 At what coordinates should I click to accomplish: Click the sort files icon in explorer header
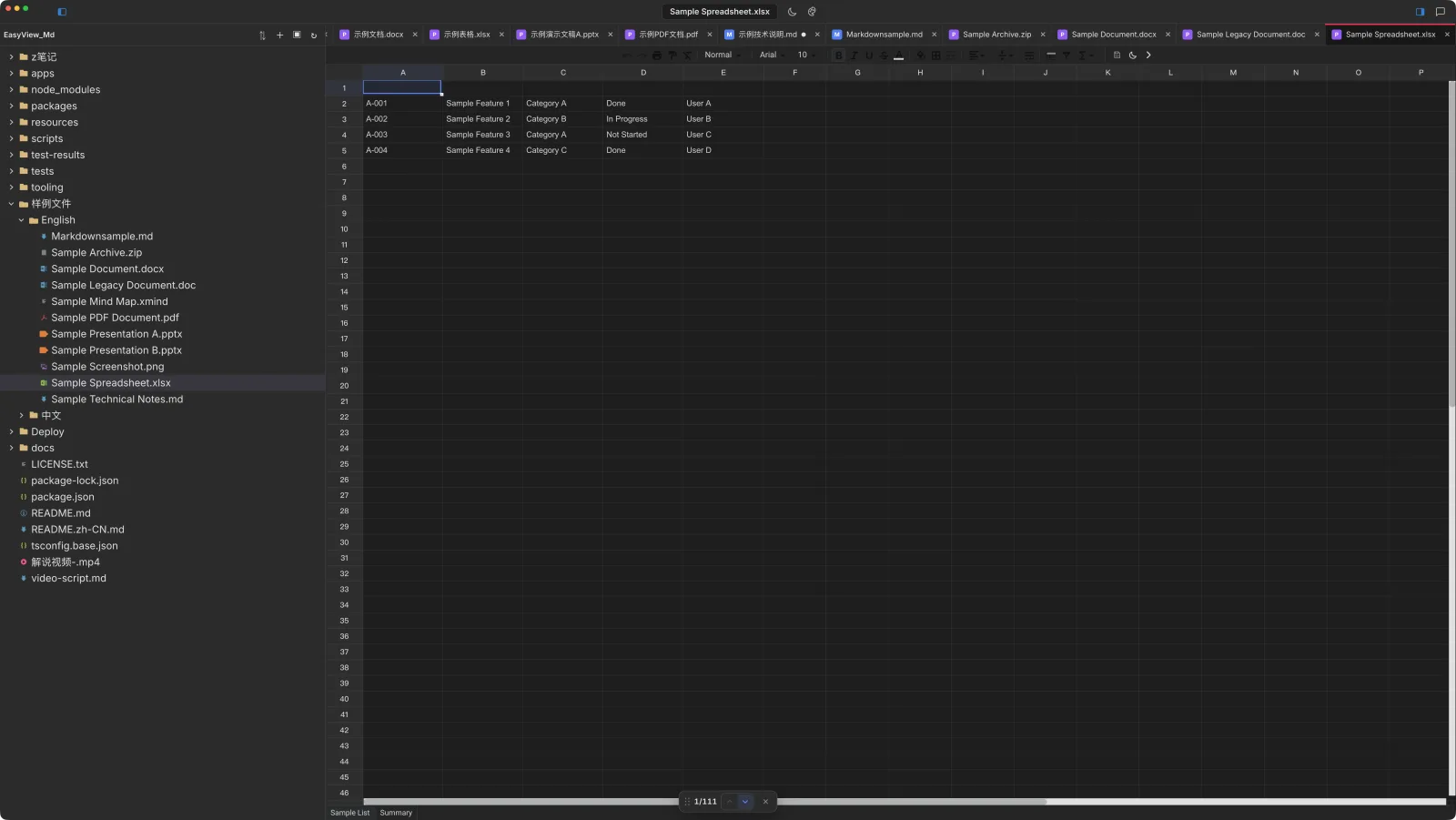coord(262,35)
